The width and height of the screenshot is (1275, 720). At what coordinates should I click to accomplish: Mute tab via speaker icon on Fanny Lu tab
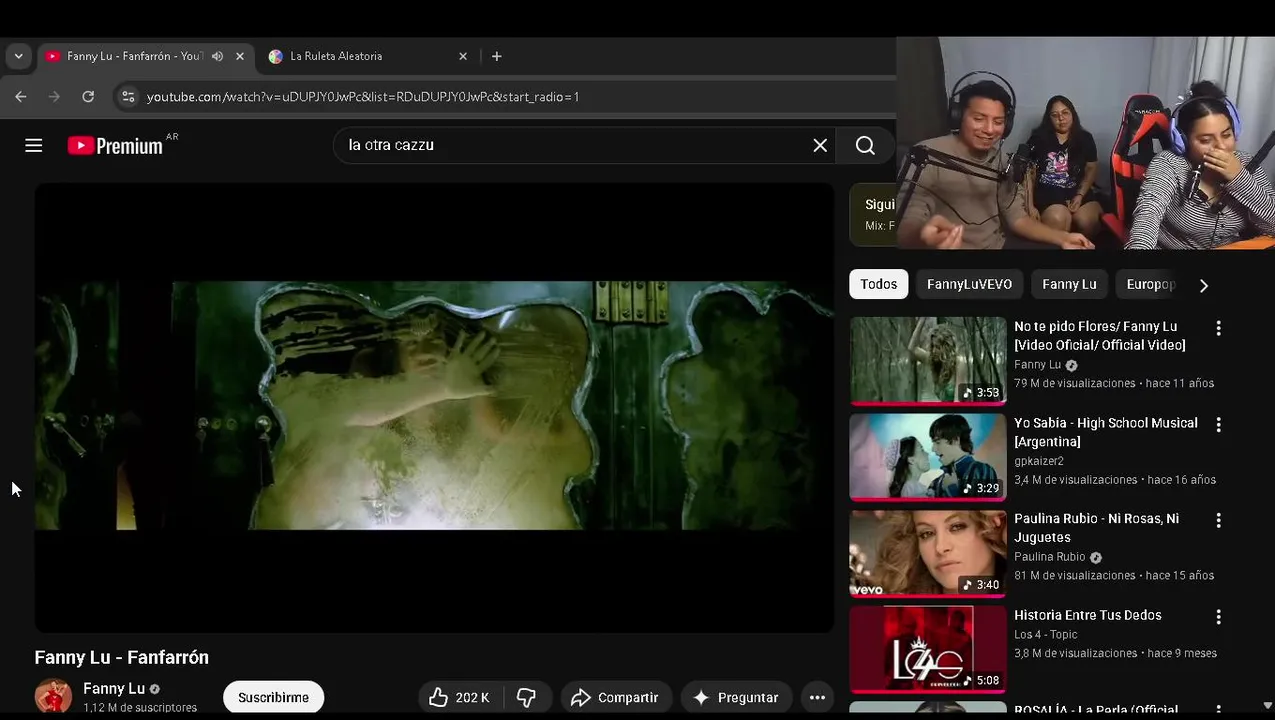point(217,56)
